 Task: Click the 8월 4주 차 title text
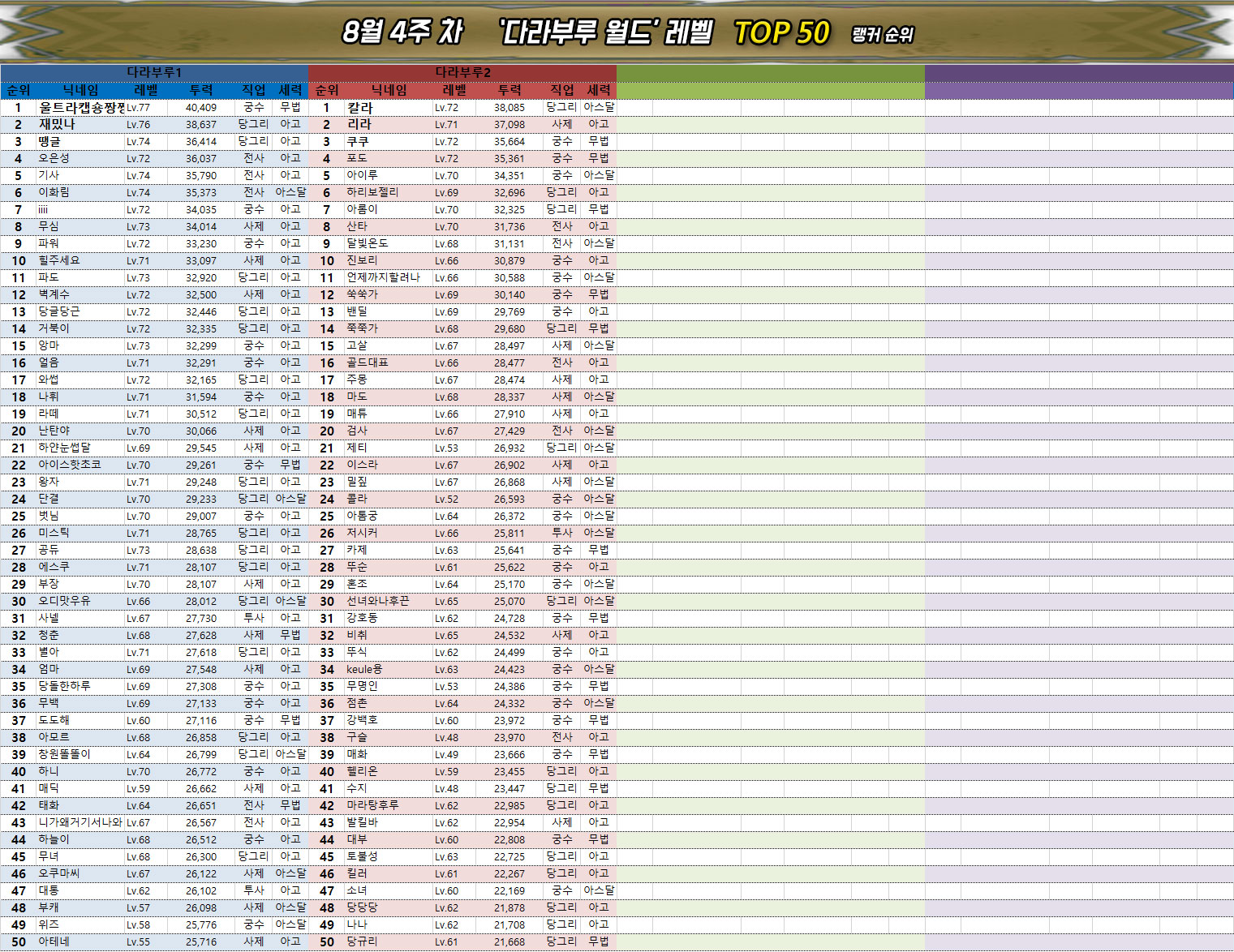tap(402, 32)
